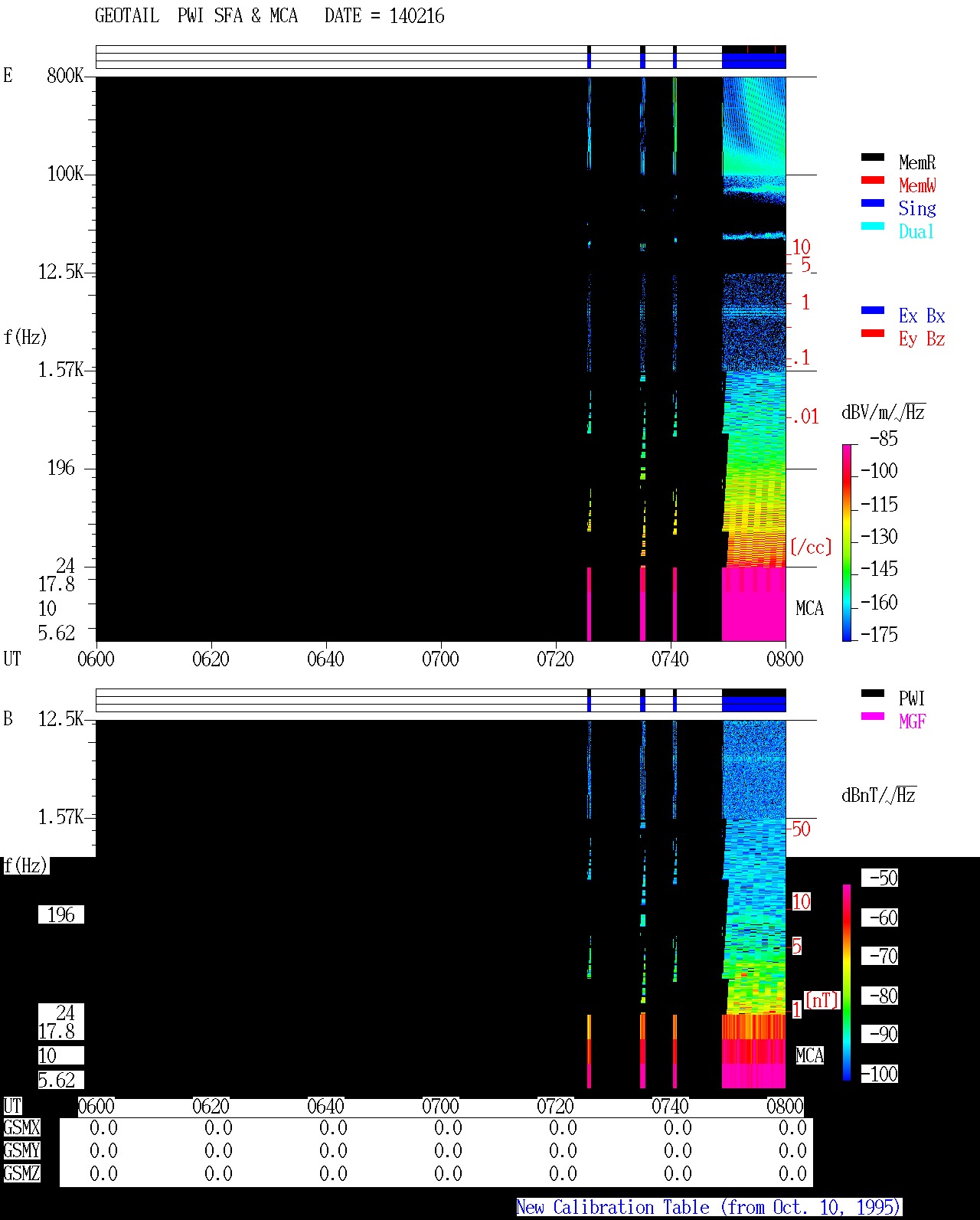The height and width of the screenshot is (1220, 980).
Task: Click the blue Ex Bx legend swatch
Action: pos(873,310)
